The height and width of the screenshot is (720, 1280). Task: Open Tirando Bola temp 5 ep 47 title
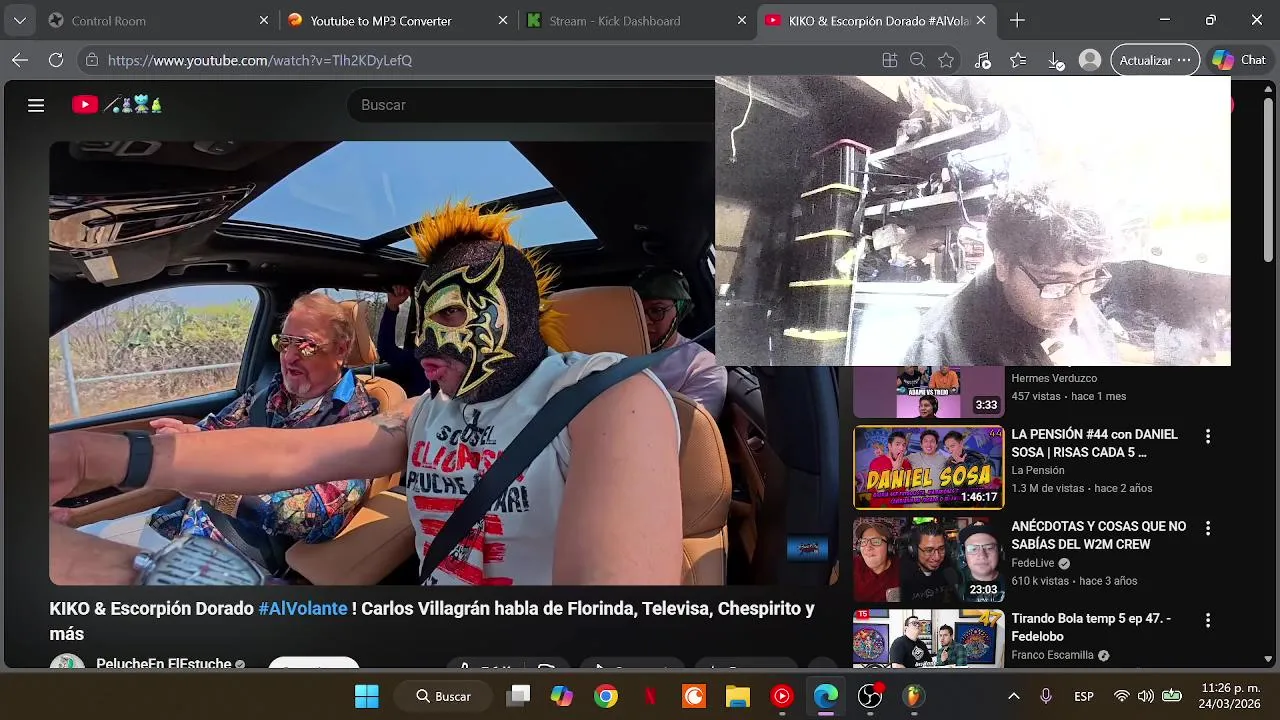(1090, 627)
